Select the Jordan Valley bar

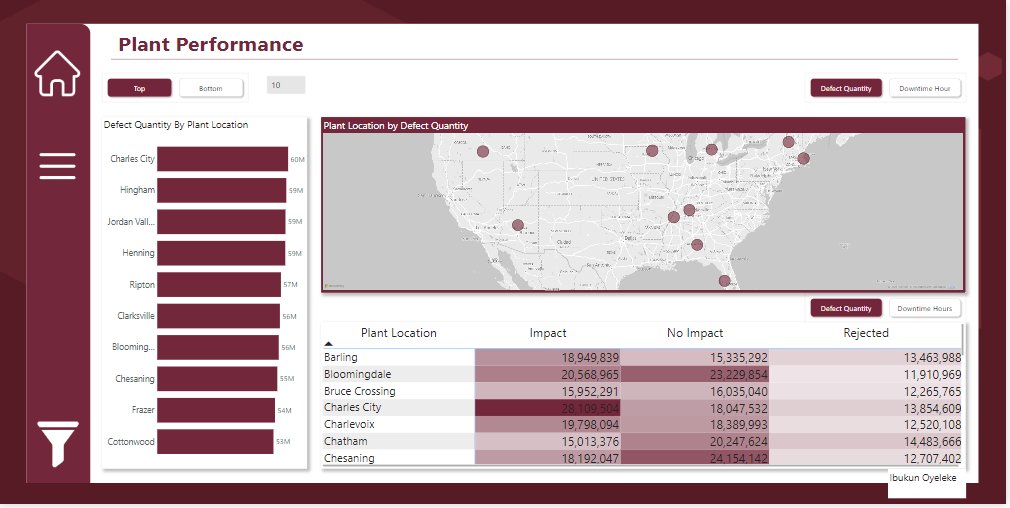[x=221, y=221]
